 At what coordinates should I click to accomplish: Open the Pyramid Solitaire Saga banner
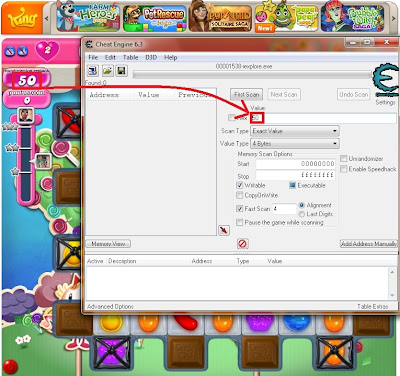tap(221, 17)
